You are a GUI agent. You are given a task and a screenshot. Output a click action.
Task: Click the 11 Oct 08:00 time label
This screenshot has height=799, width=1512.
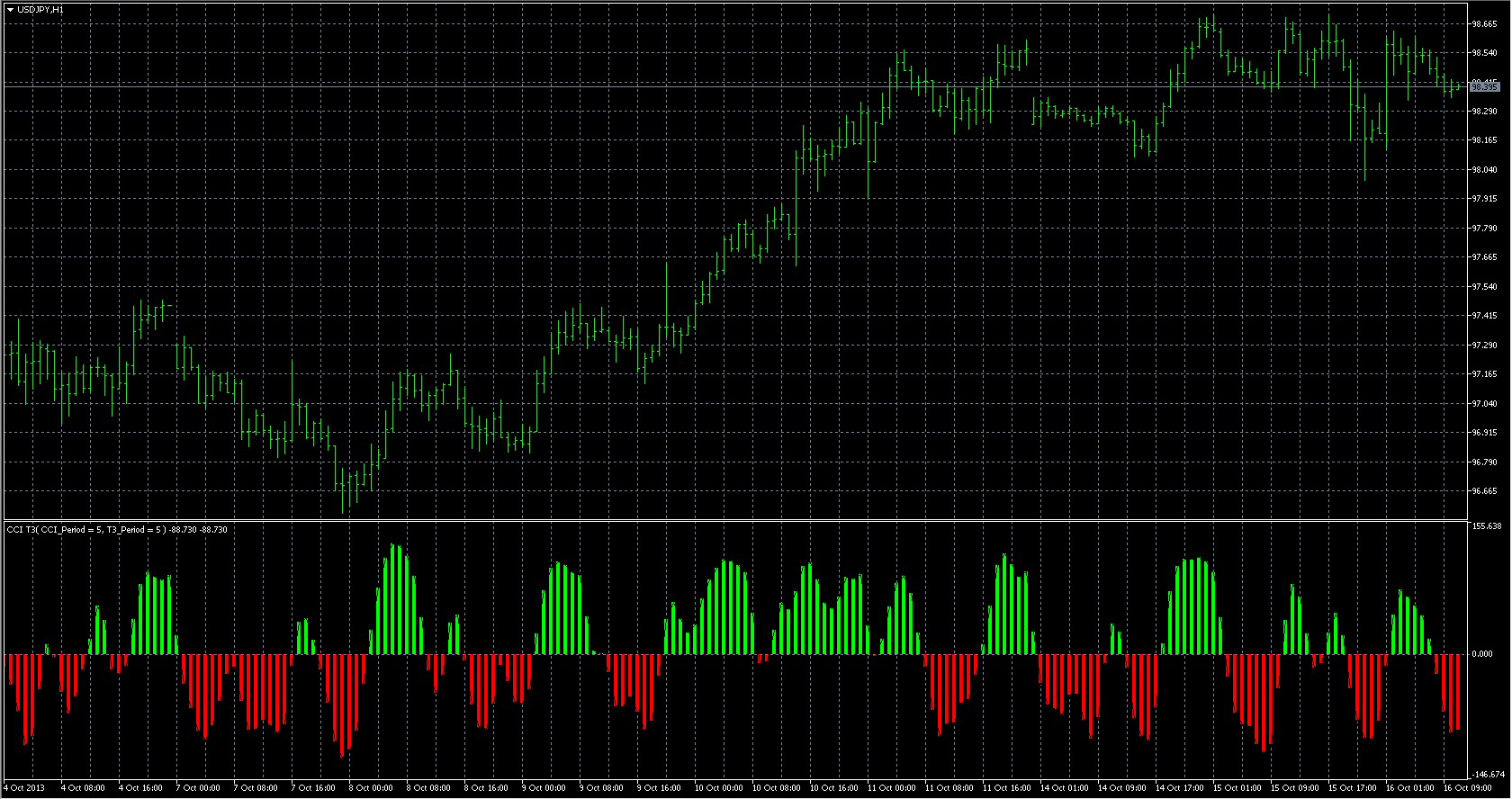pos(949,788)
